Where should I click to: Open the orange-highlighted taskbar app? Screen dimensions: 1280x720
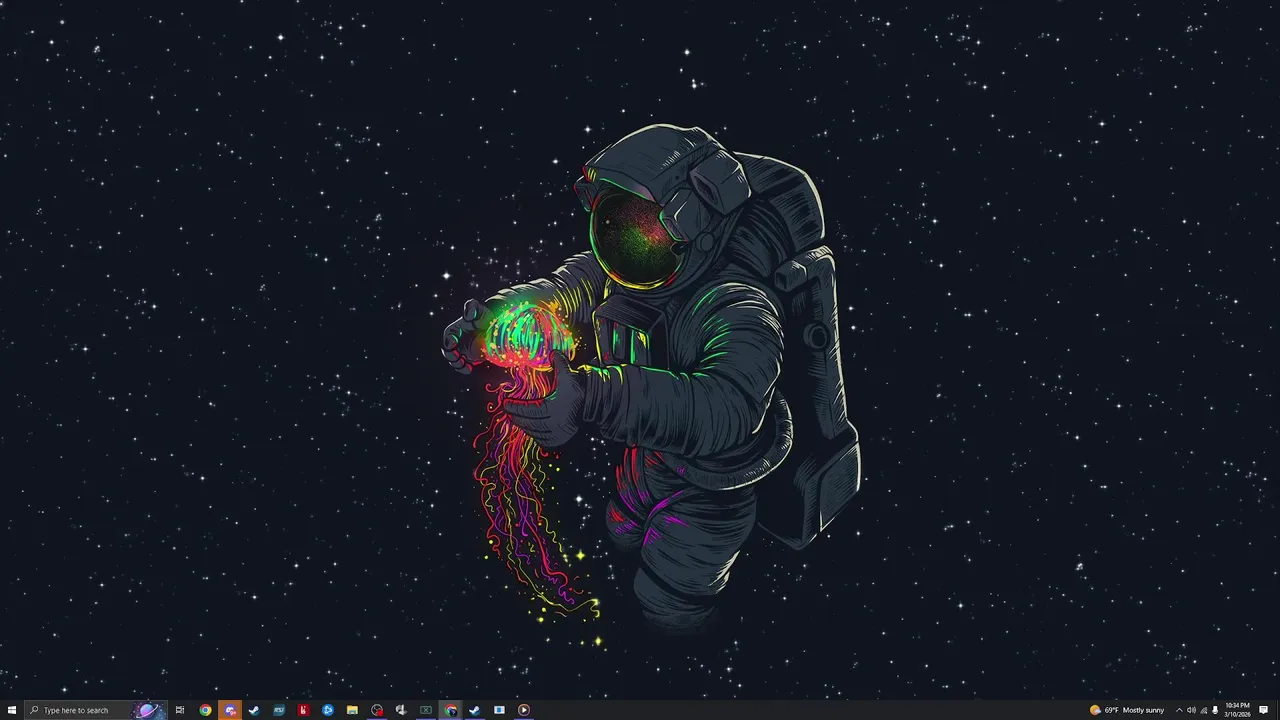pos(230,710)
